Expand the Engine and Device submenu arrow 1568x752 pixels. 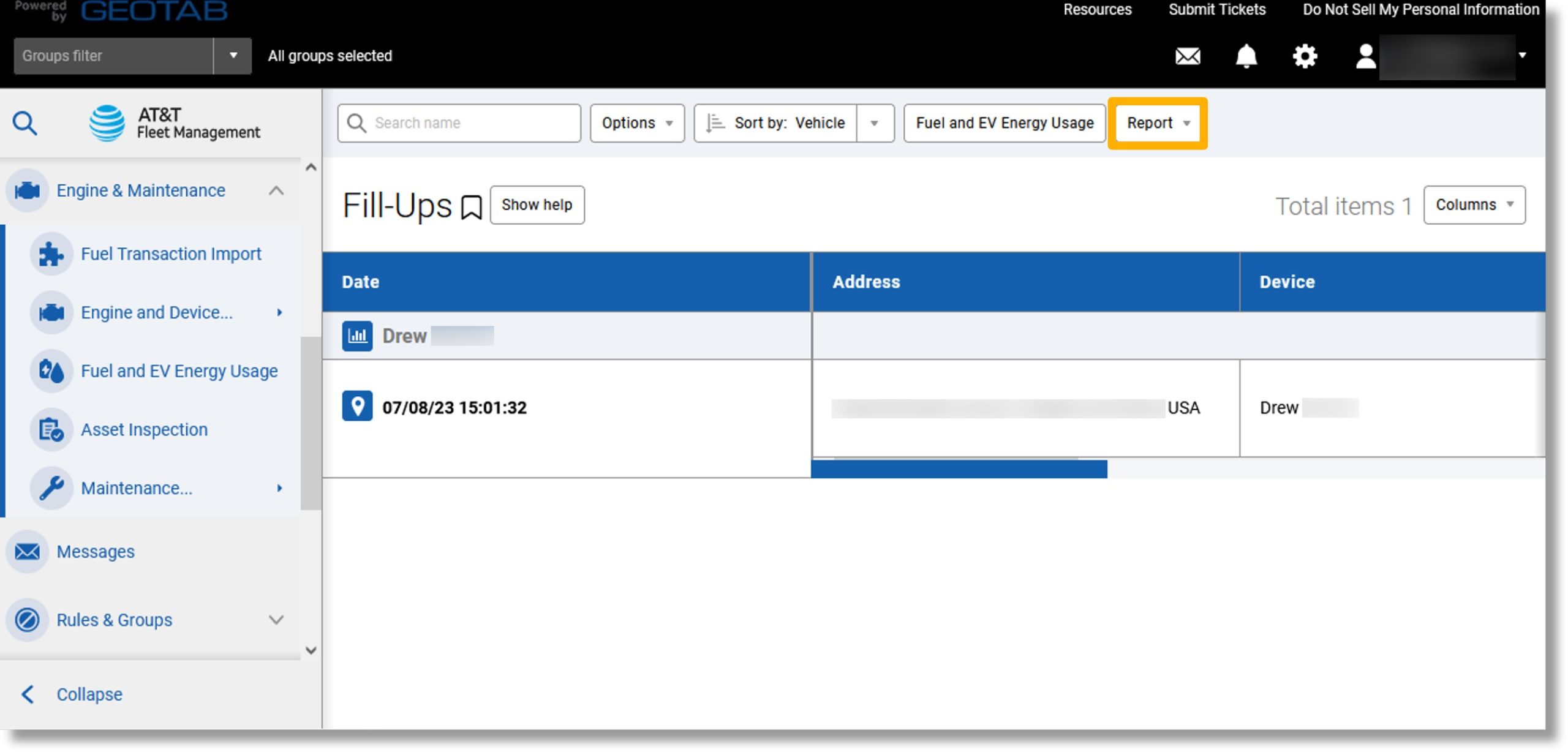279,313
